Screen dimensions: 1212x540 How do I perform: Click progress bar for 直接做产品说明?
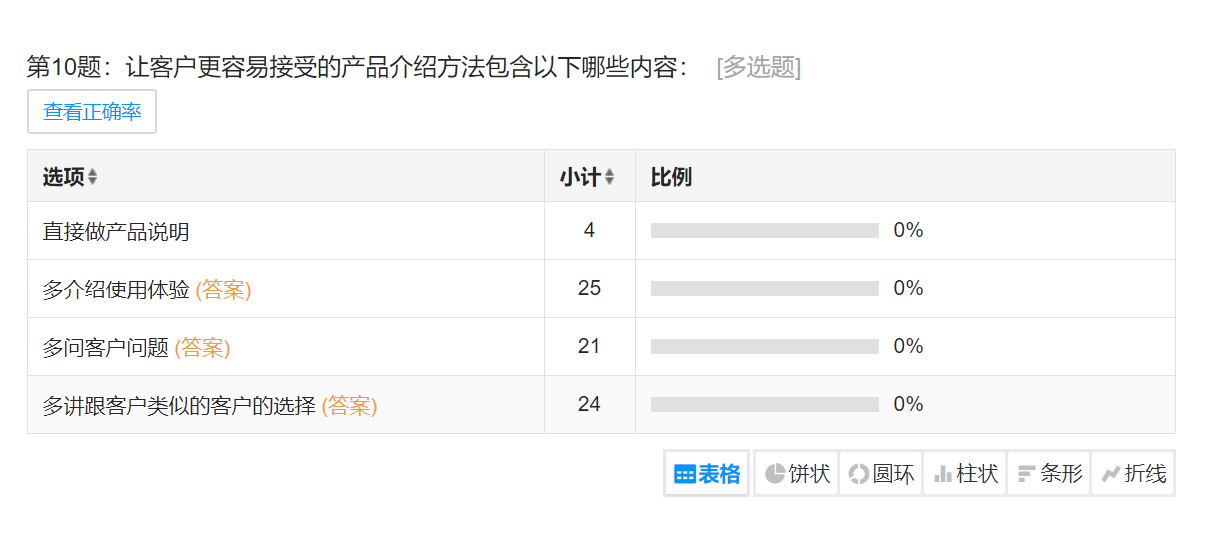point(765,231)
